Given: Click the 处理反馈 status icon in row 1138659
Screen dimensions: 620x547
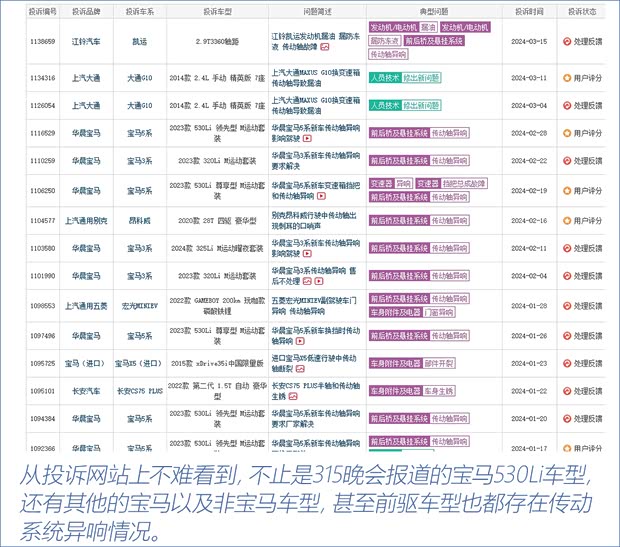Looking at the screenshot, I should (567, 42).
